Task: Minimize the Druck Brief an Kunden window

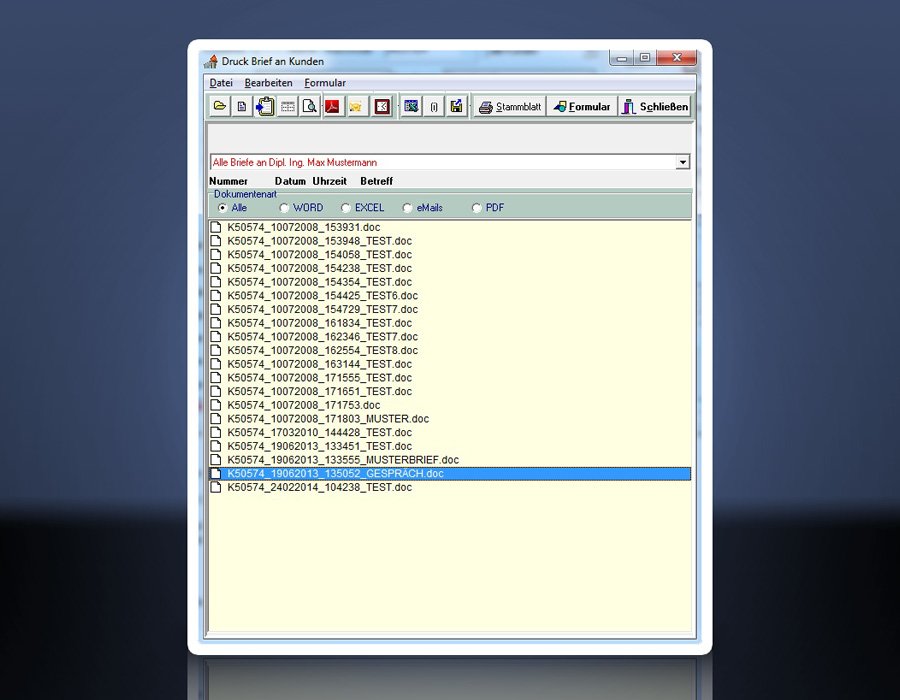Action: (622, 58)
